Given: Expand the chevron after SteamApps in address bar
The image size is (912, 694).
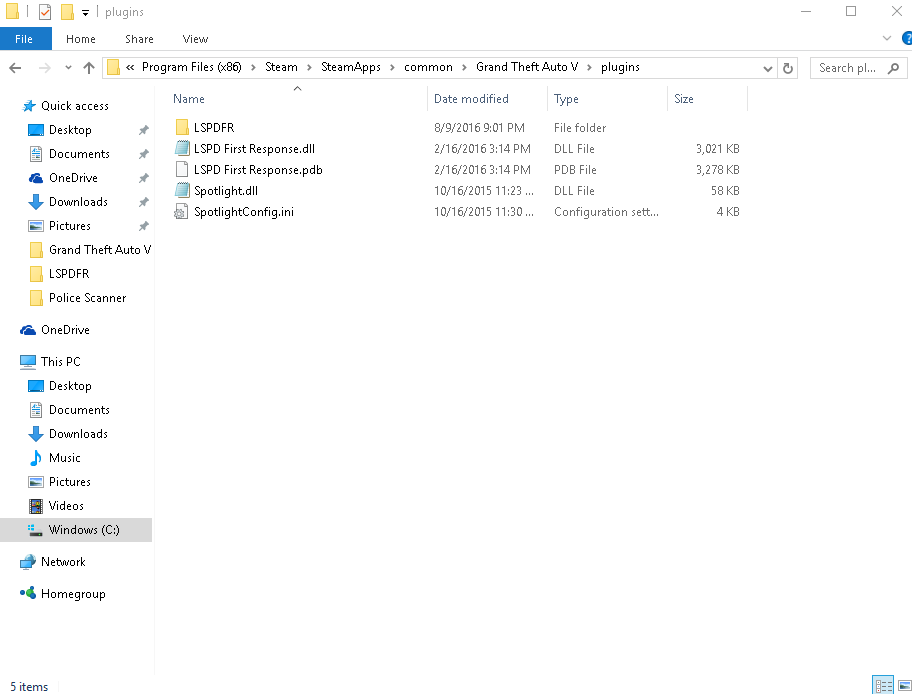Looking at the screenshot, I should pos(392,68).
